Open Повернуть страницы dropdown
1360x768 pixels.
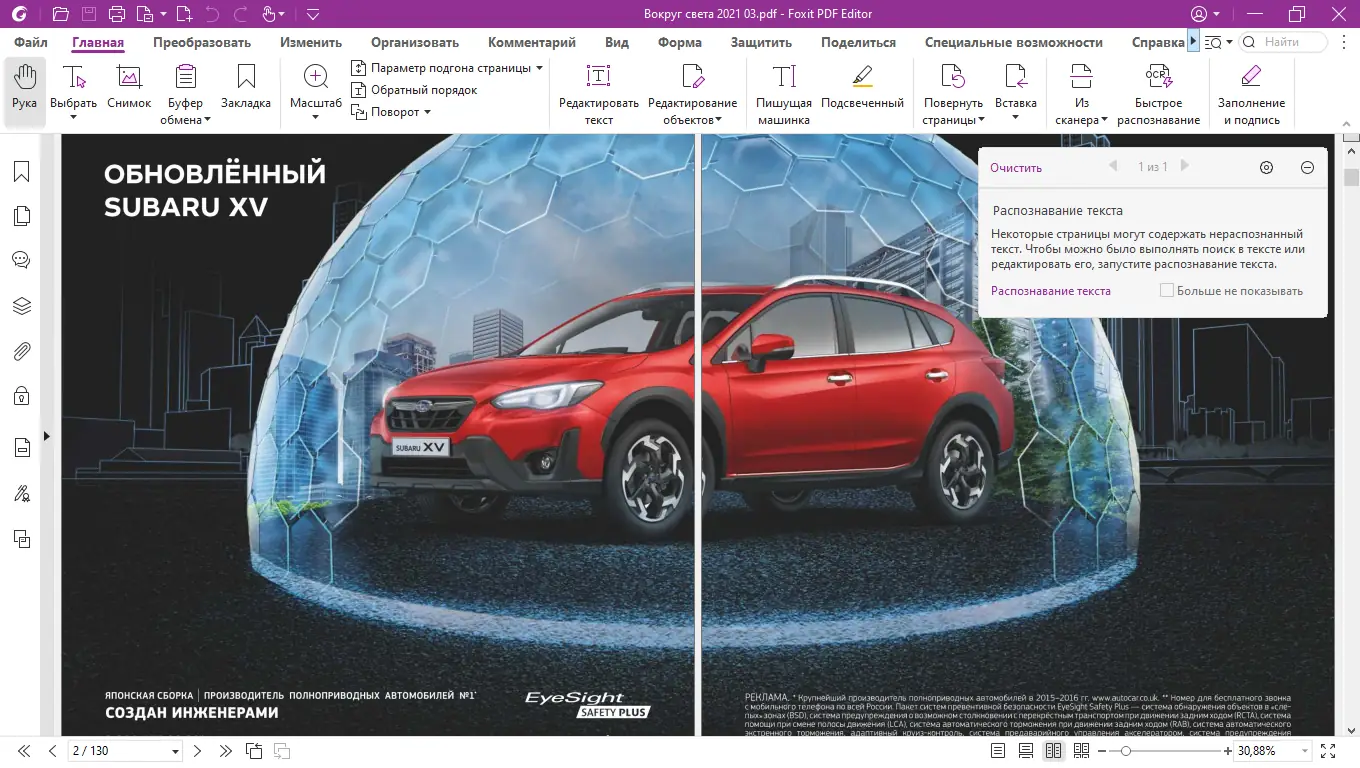(x=981, y=120)
